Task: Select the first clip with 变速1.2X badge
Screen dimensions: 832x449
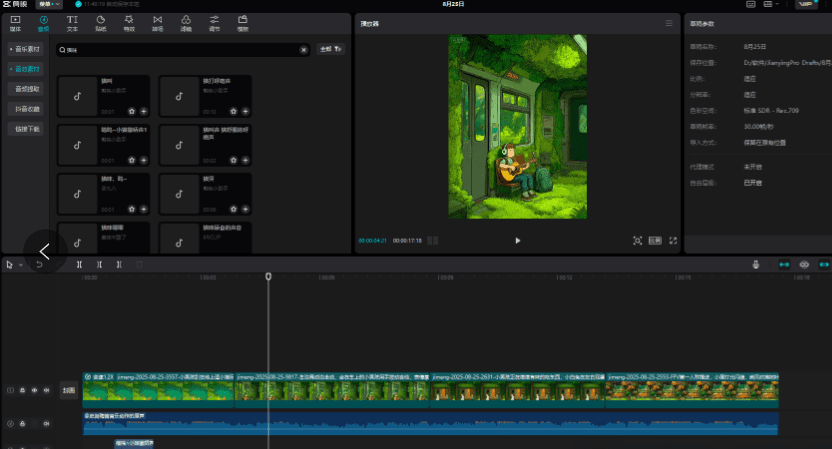Action: coord(158,390)
